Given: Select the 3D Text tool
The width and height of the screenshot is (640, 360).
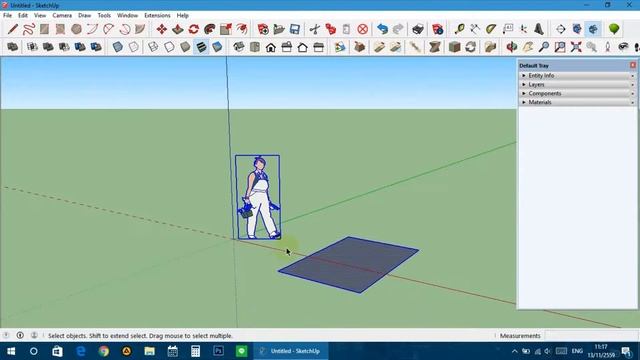Looking at the screenshot, I should 539,29.
